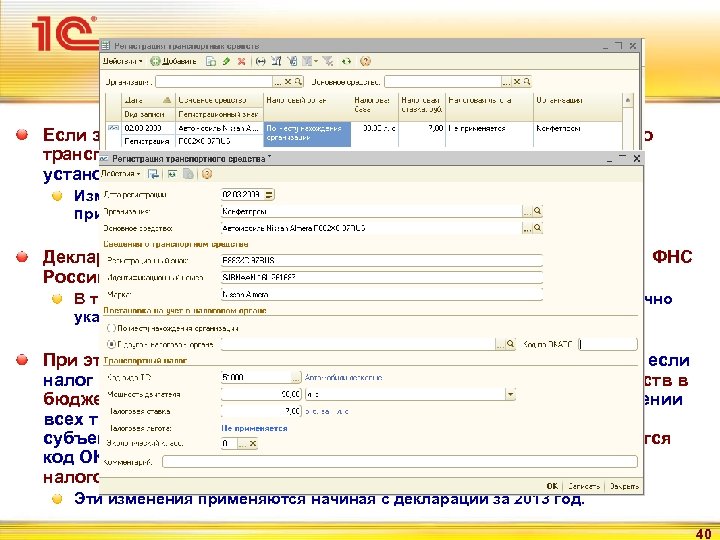720x540 pixels.
Task: Click the ellipsis button next to Код вида ТС
Action: click(x=296, y=377)
